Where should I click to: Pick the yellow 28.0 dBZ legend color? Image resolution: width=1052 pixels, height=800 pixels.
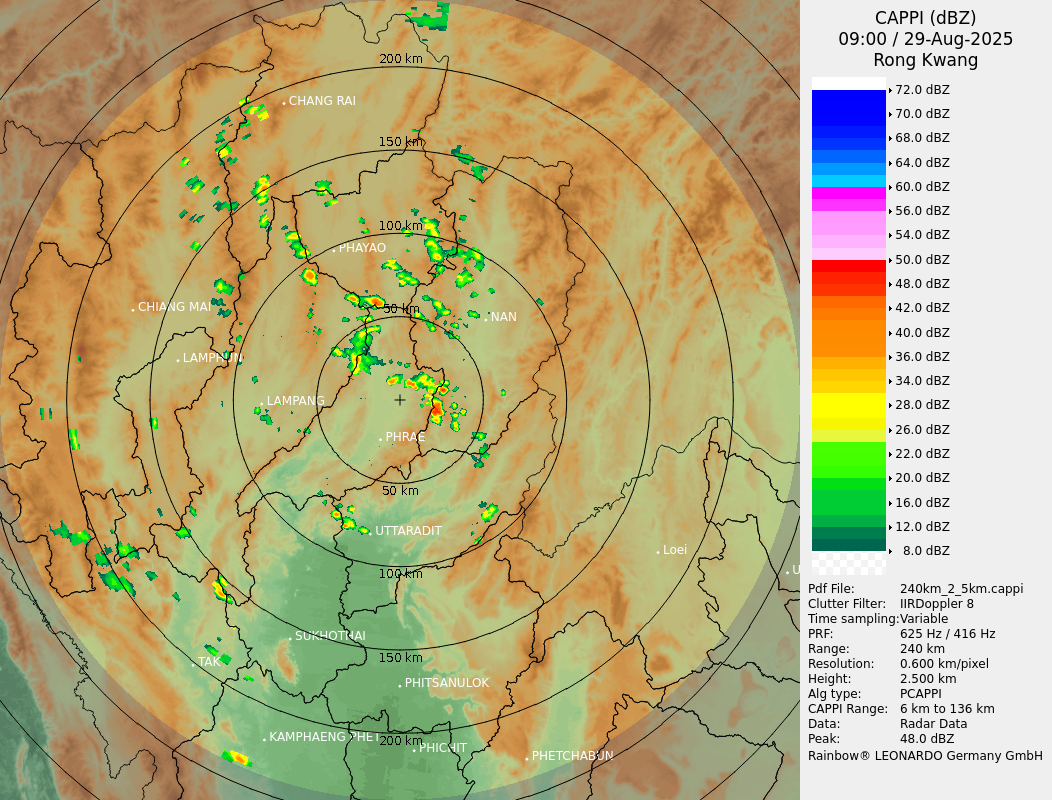(849, 405)
